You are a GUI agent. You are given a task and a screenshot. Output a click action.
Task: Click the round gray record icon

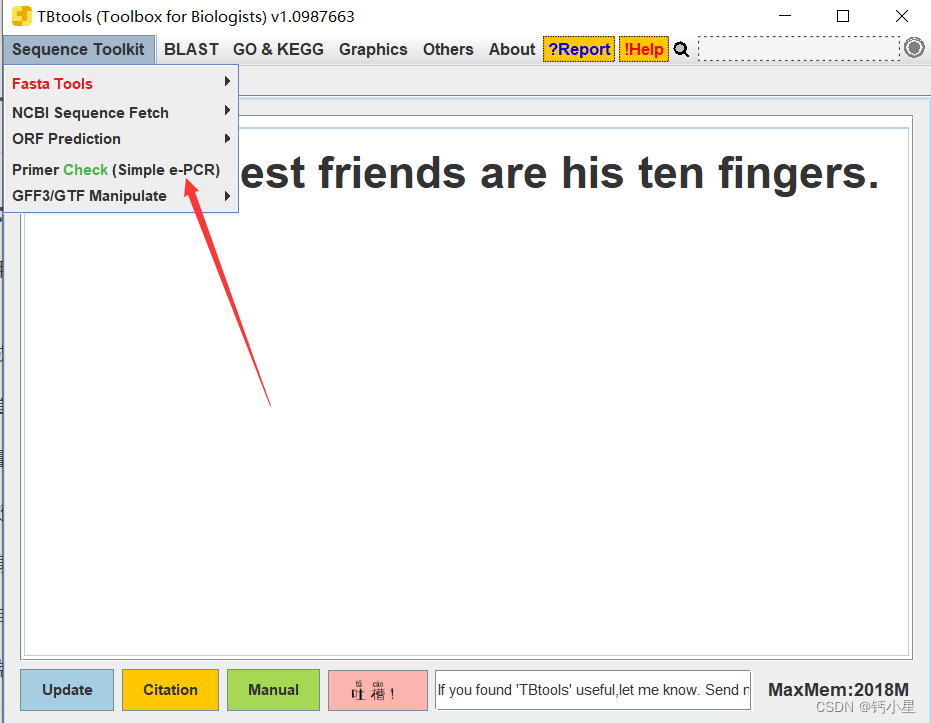point(914,47)
